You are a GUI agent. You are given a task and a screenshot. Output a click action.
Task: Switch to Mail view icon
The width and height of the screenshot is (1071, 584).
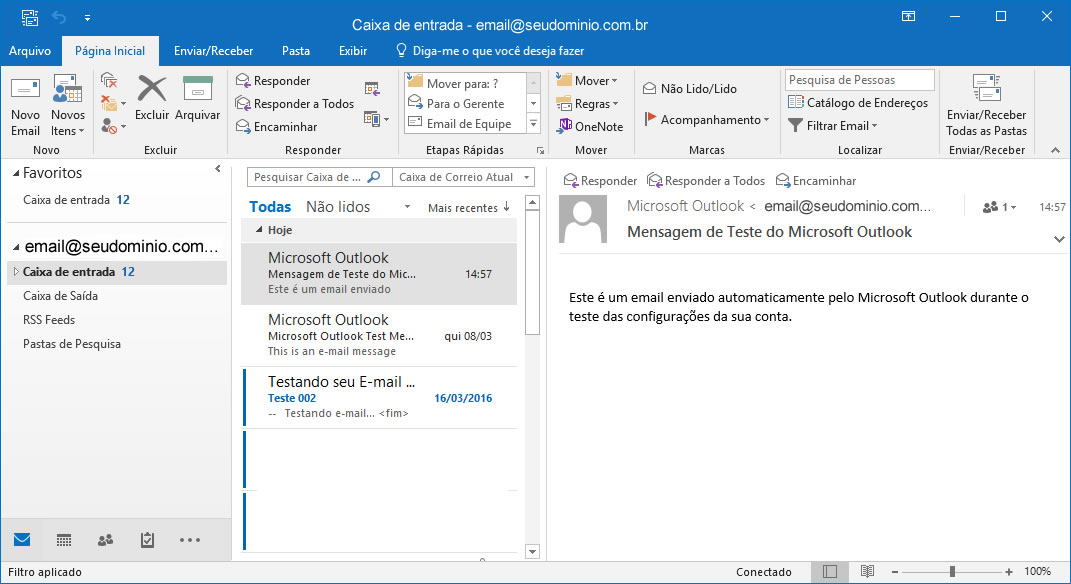[22, 540]
